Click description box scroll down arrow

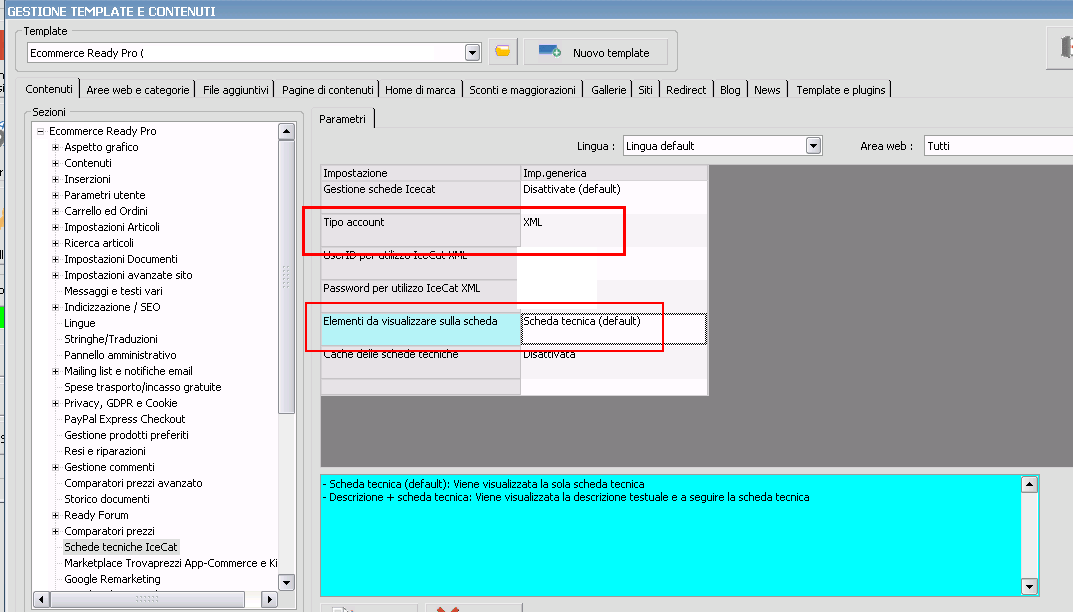click(x=1029, y=587)
